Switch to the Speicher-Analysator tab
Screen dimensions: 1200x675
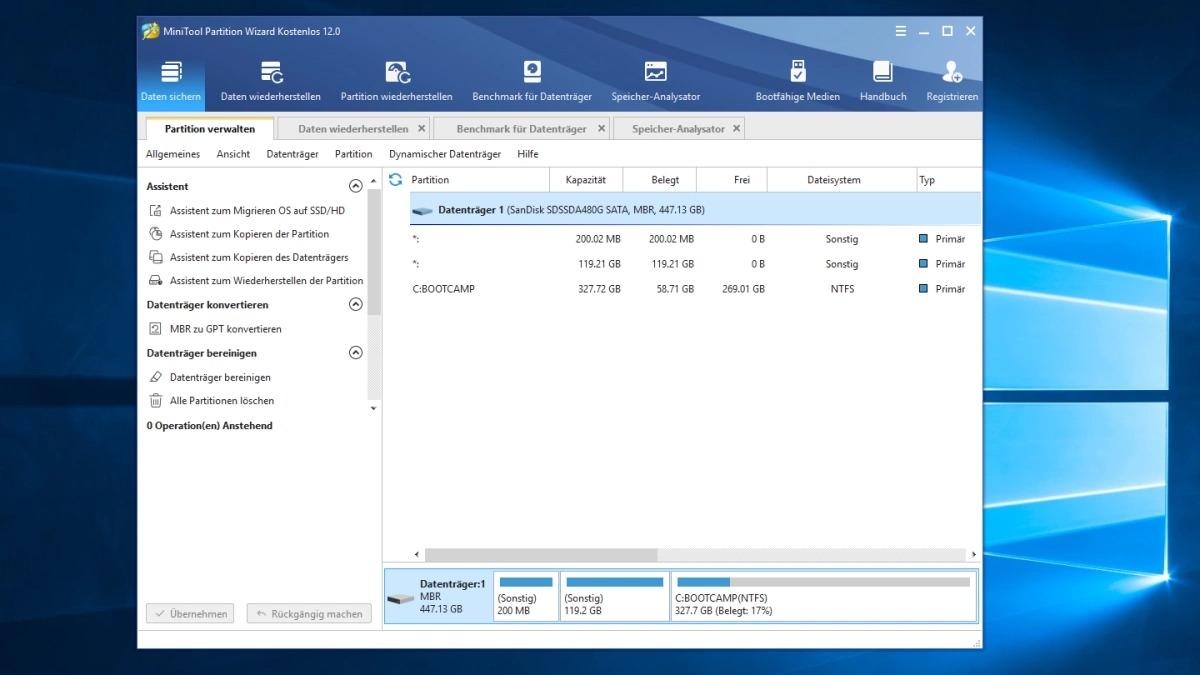click(679, 129)
